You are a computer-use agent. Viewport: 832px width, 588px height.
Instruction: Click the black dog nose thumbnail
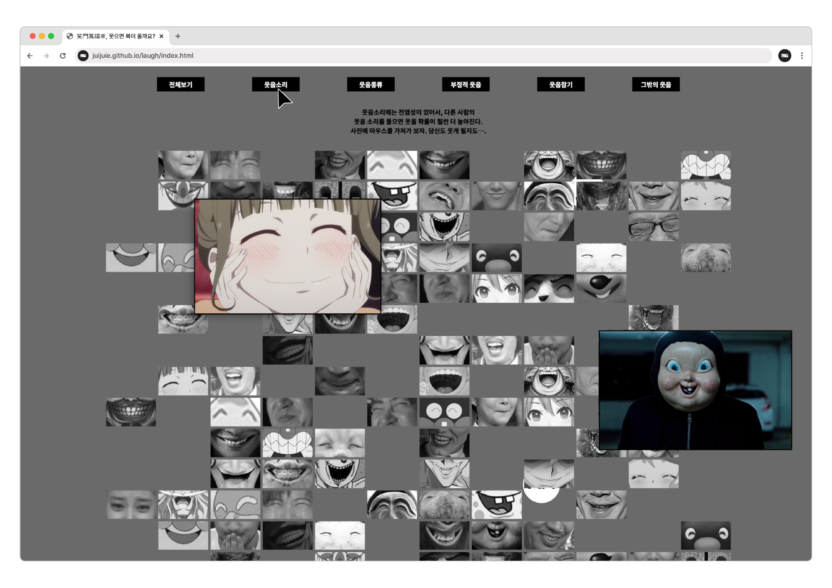click(x=601, y=287)
